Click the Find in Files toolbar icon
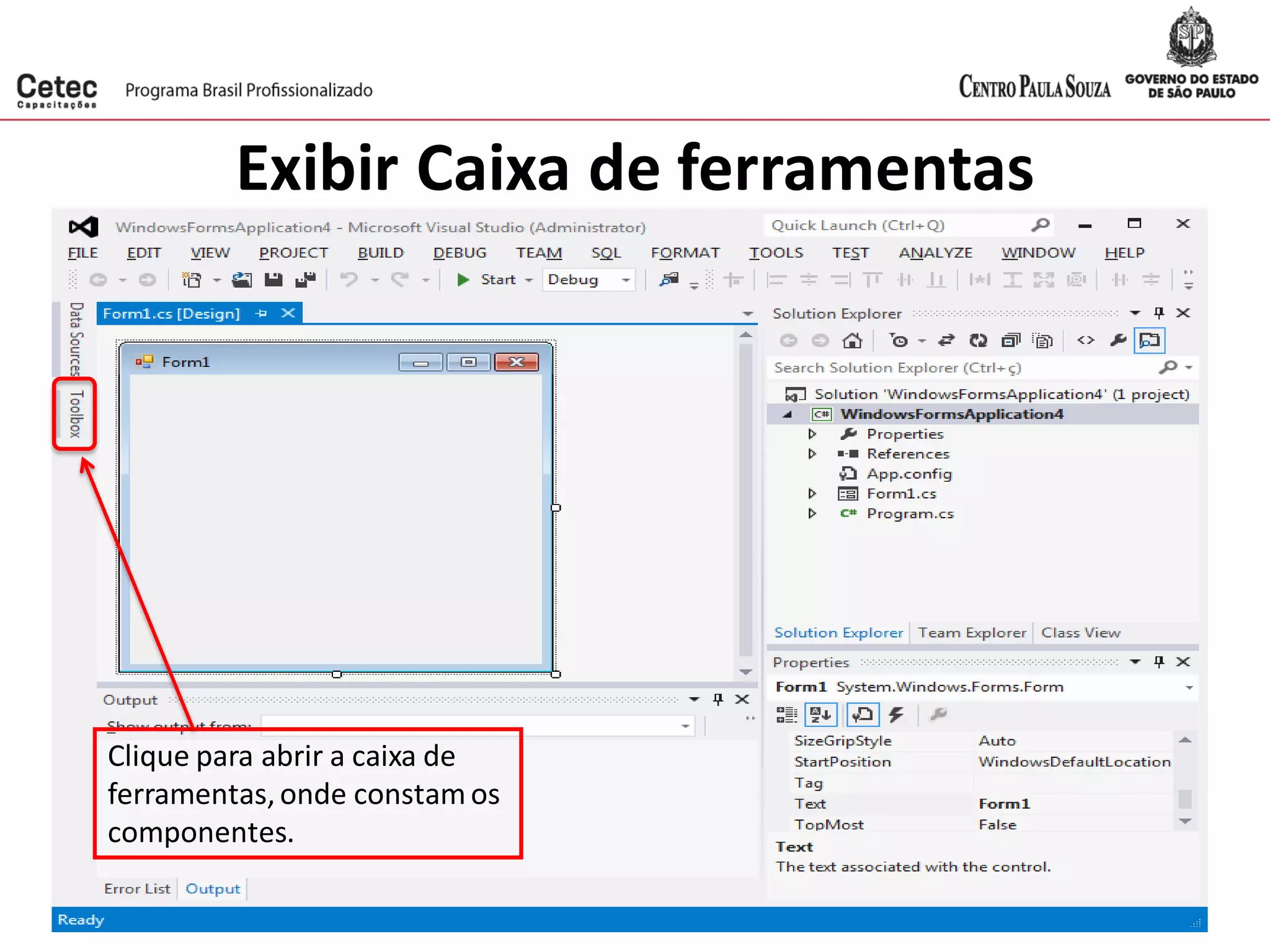The width and height of the screenshot is (1270, 952). tap(669, 280)
